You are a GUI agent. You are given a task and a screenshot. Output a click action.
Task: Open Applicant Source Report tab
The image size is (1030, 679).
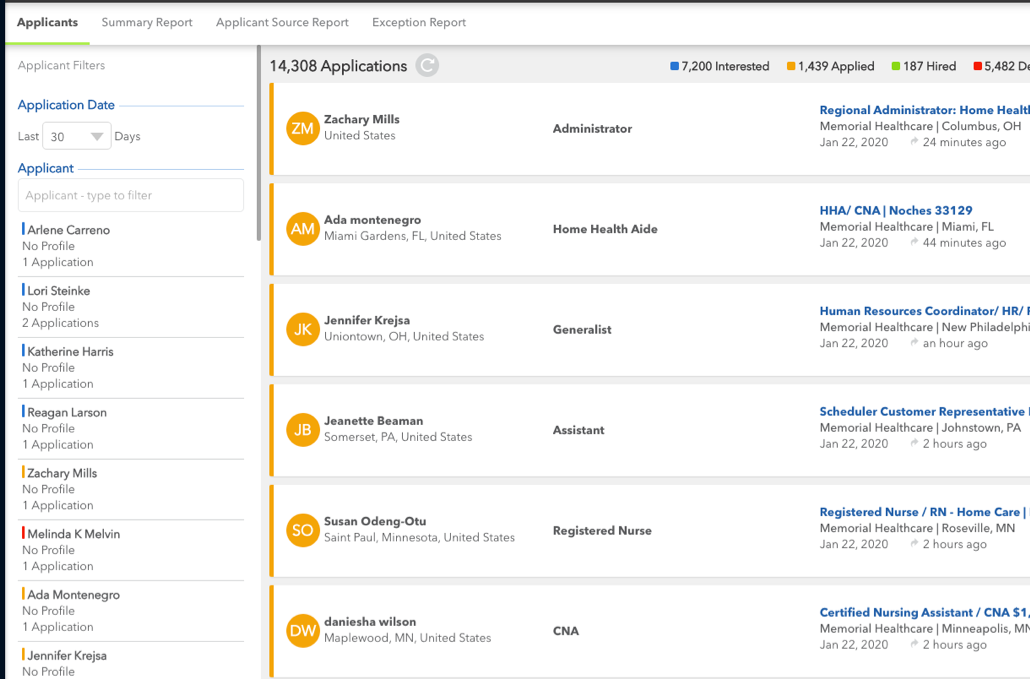coord(282,22)
